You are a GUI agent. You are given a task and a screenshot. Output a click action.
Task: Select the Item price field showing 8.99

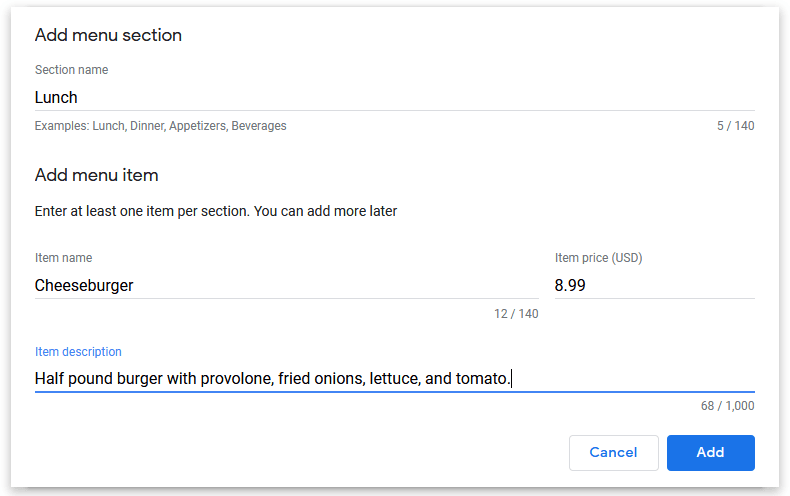(x=654, y=285)
